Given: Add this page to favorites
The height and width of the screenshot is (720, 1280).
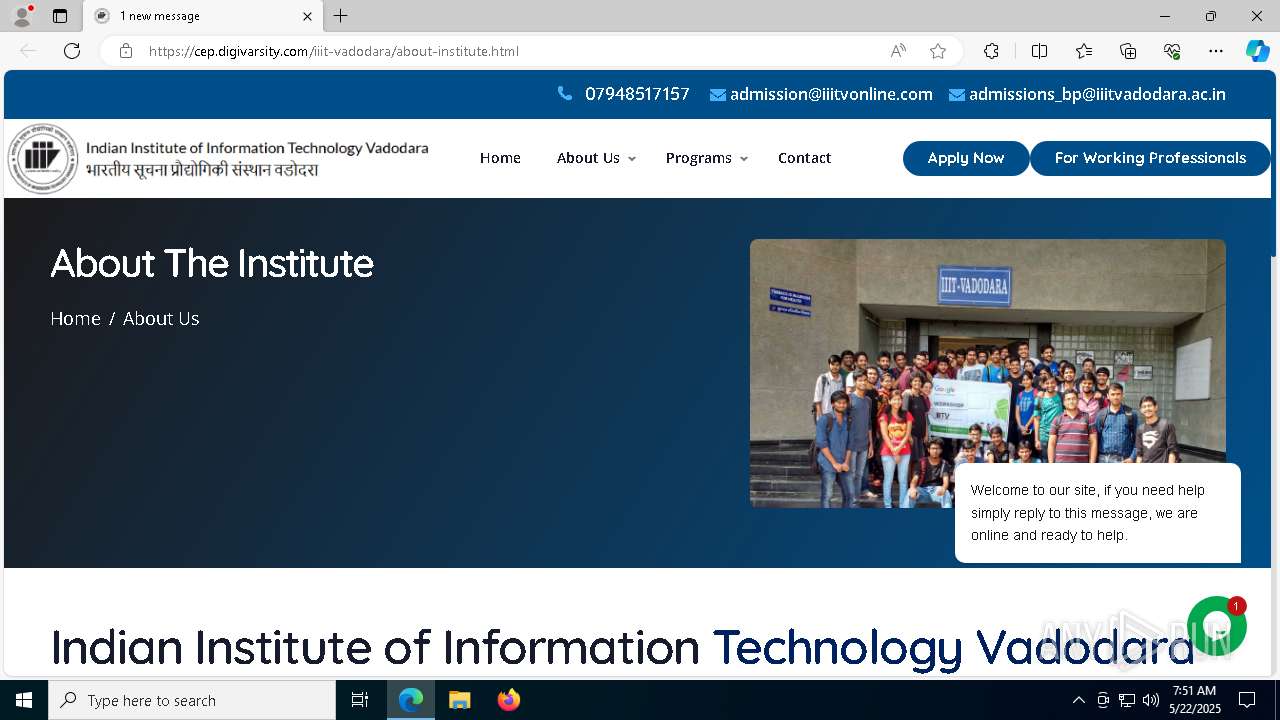Looking at the screenshot, I should coord(938,51).
